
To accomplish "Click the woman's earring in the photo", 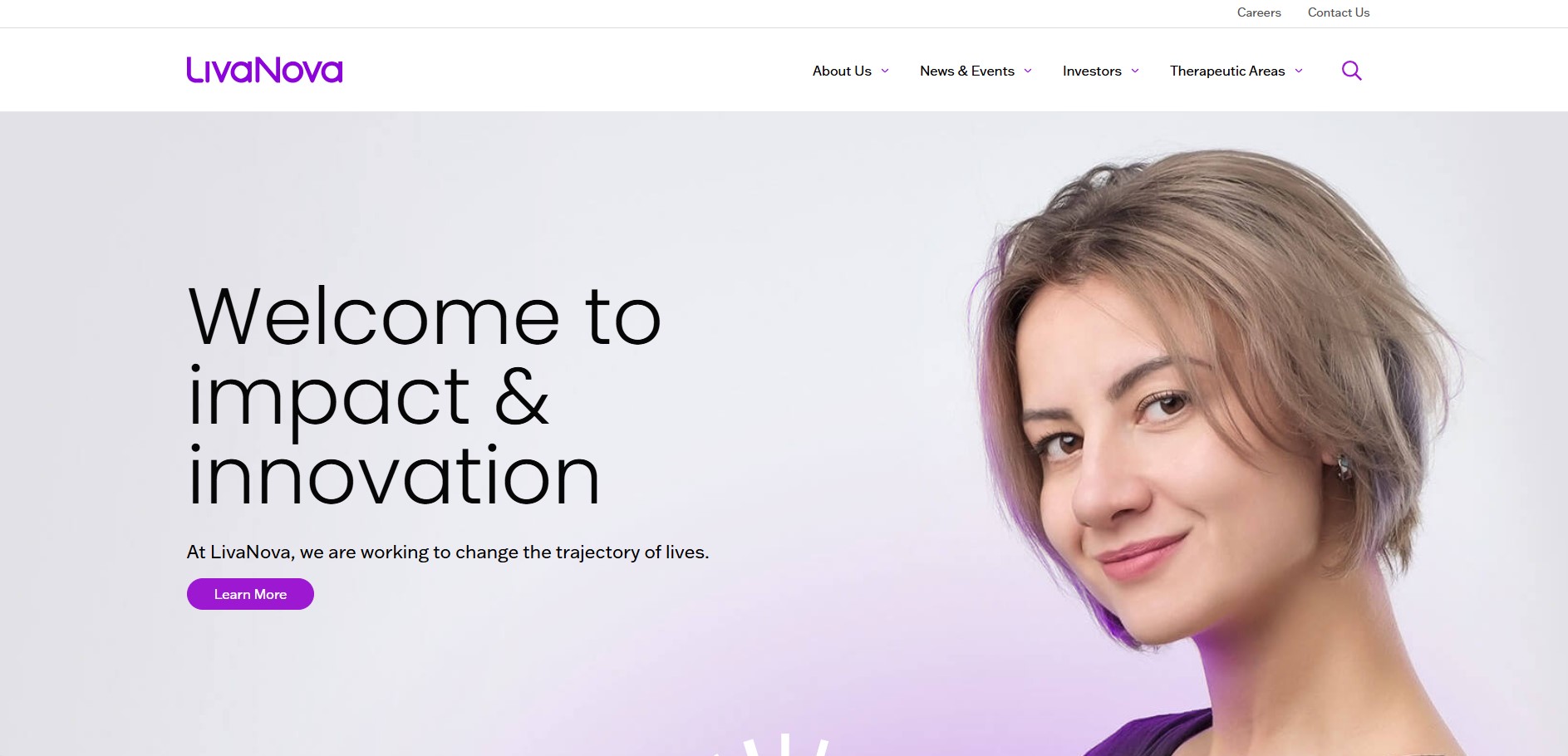I will [1344, 468].
